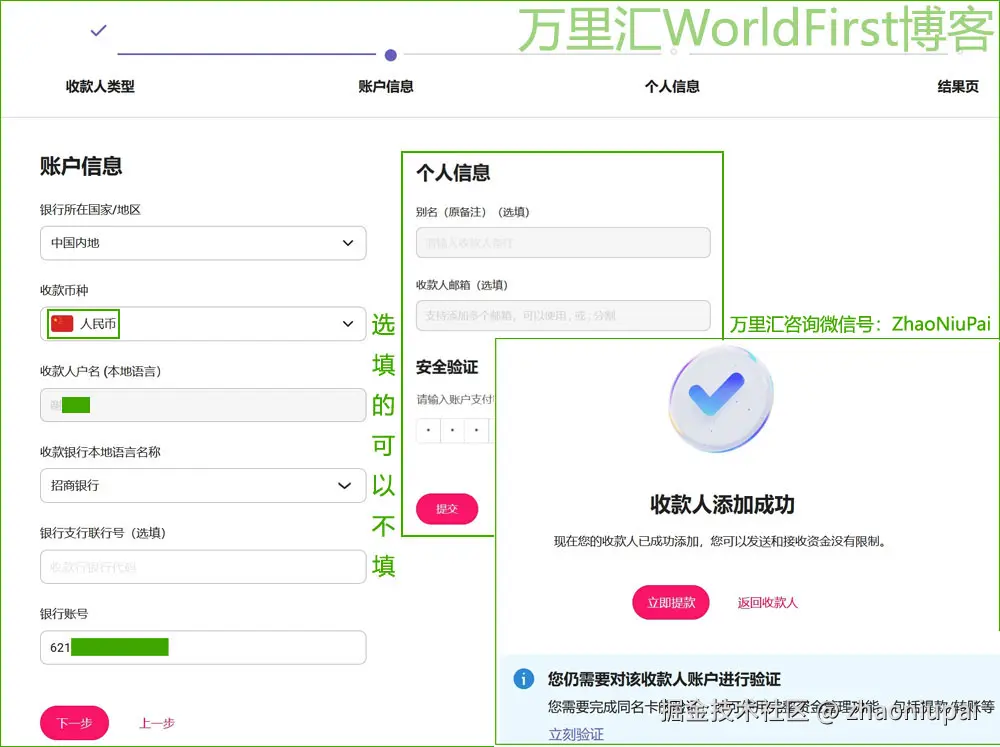Image resolution: width=1000 pixels, height=747 pixels.
Task: Open the 立刻验证 verification link
Action: click(x=578, y=733)
